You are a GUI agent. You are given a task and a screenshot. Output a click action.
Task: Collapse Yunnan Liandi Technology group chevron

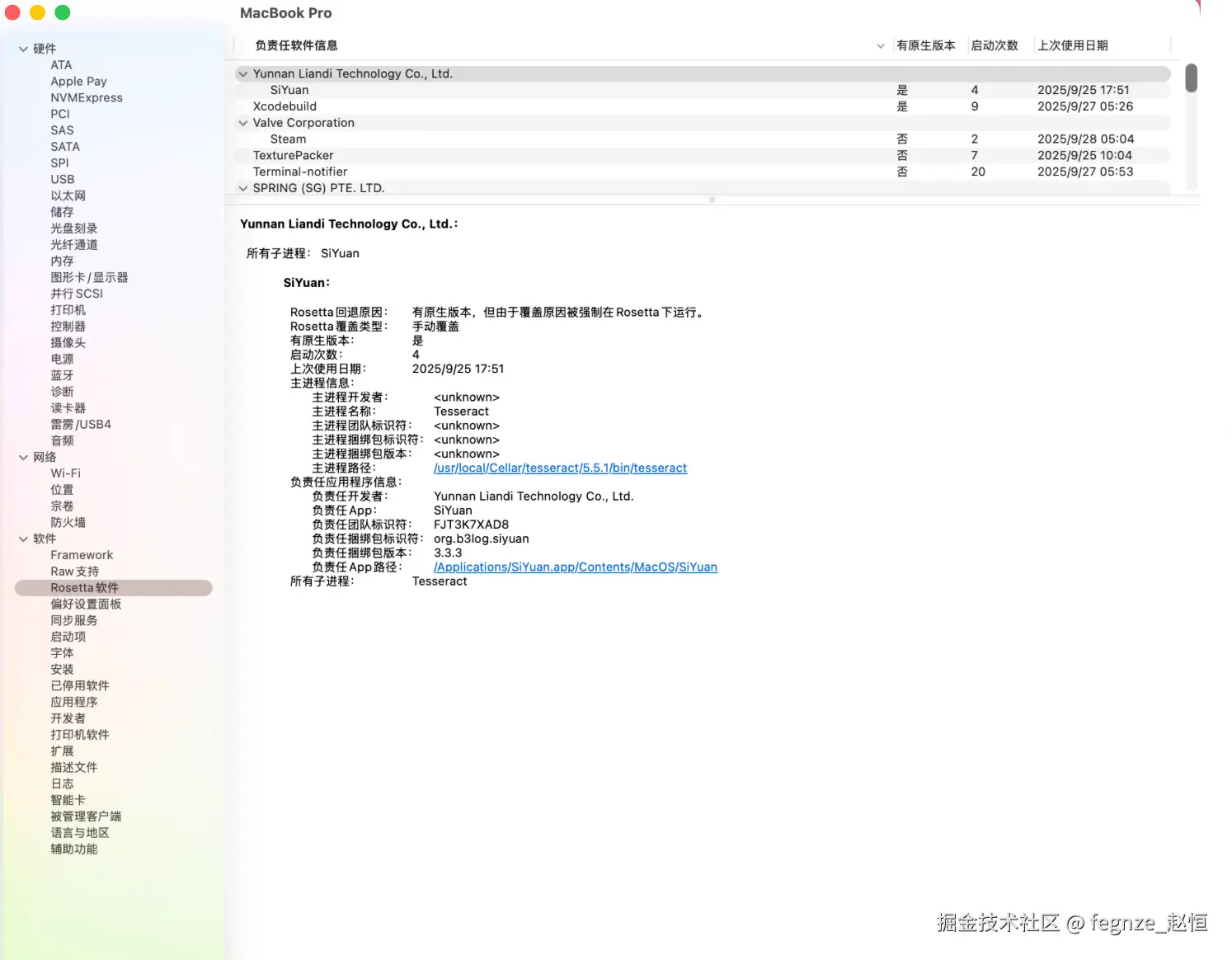pos(243,73)
